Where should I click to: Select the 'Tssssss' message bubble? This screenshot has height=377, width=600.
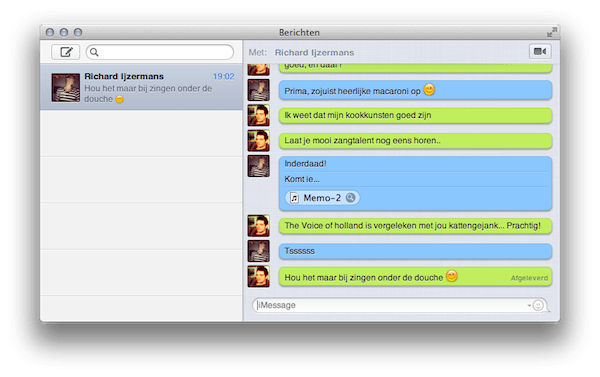click(x=415, y=251)
